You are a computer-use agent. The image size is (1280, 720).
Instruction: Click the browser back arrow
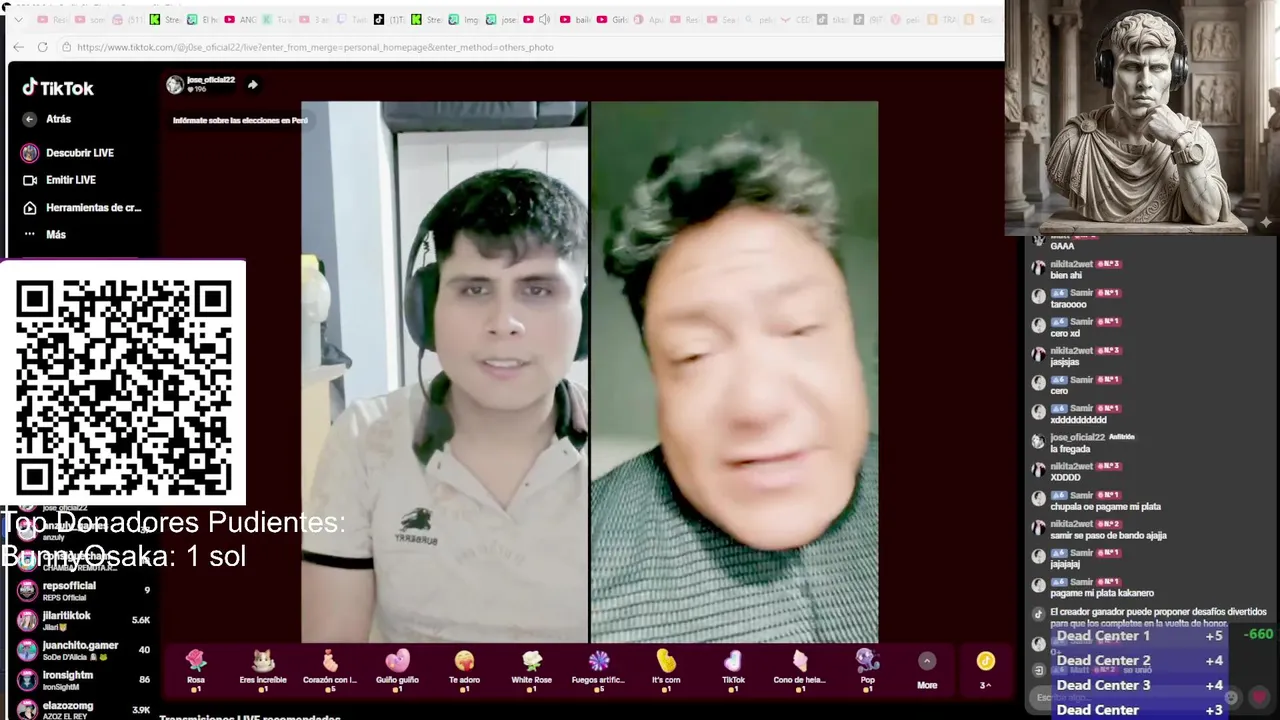(18, 47)
